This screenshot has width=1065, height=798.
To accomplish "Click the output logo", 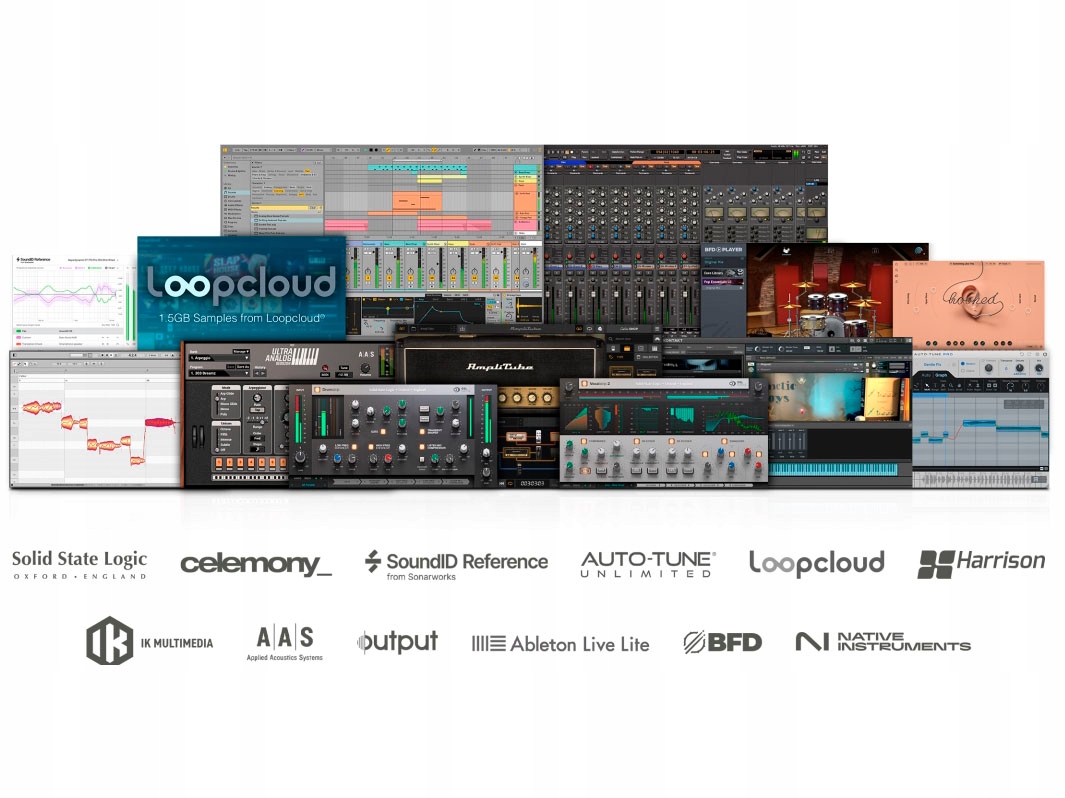I will pyautogui.click(x=397, y=642).
